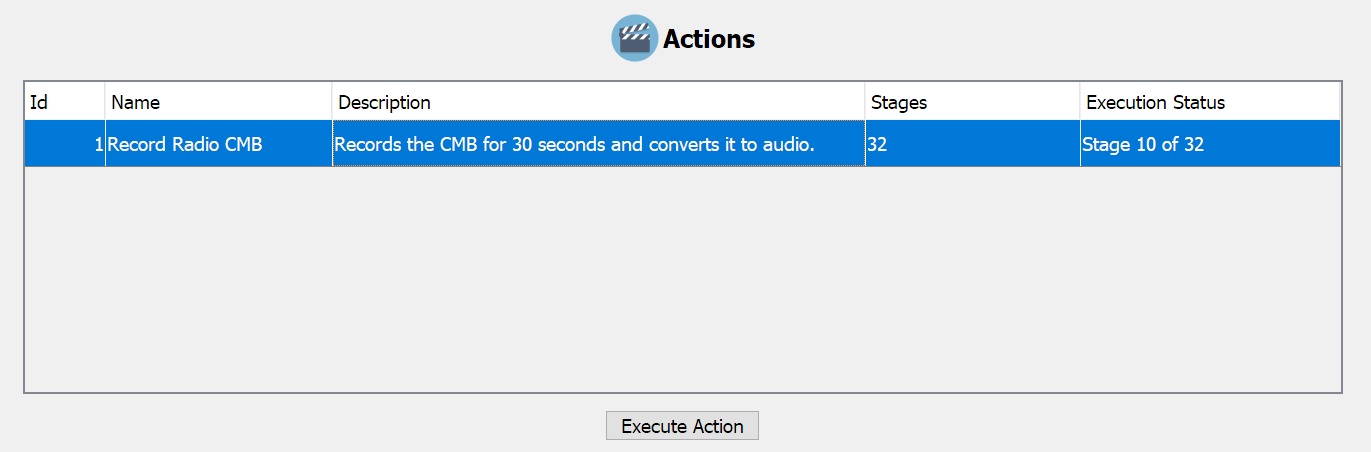This screenshot has height=452, width=1371.
Task: Select the Id cell containing 1
Action: pos(64,144)
